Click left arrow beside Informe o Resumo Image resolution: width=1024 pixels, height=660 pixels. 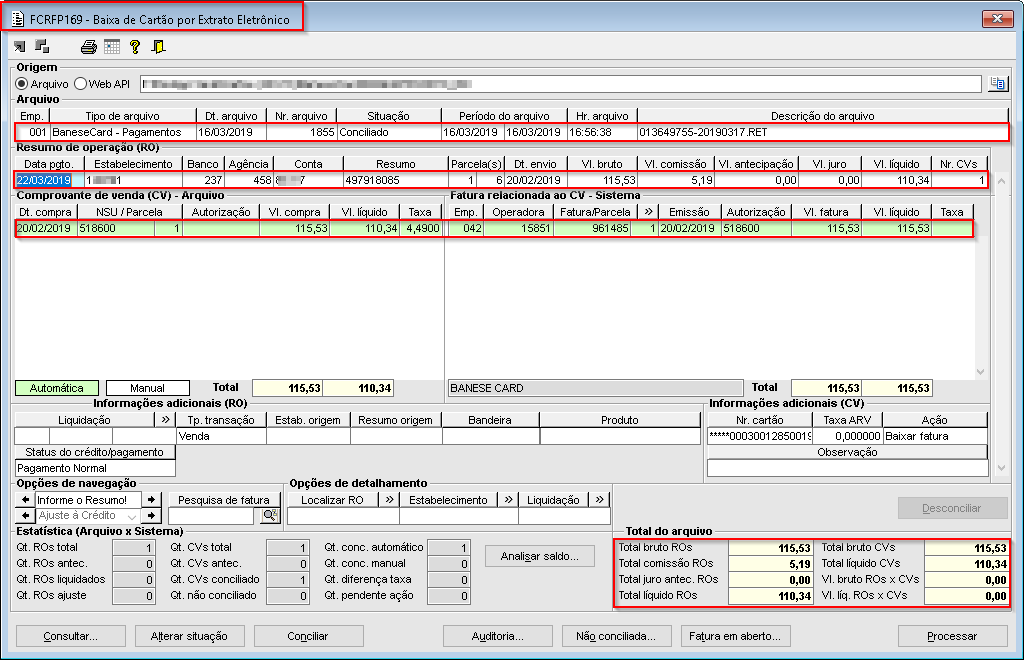[25, 499]
